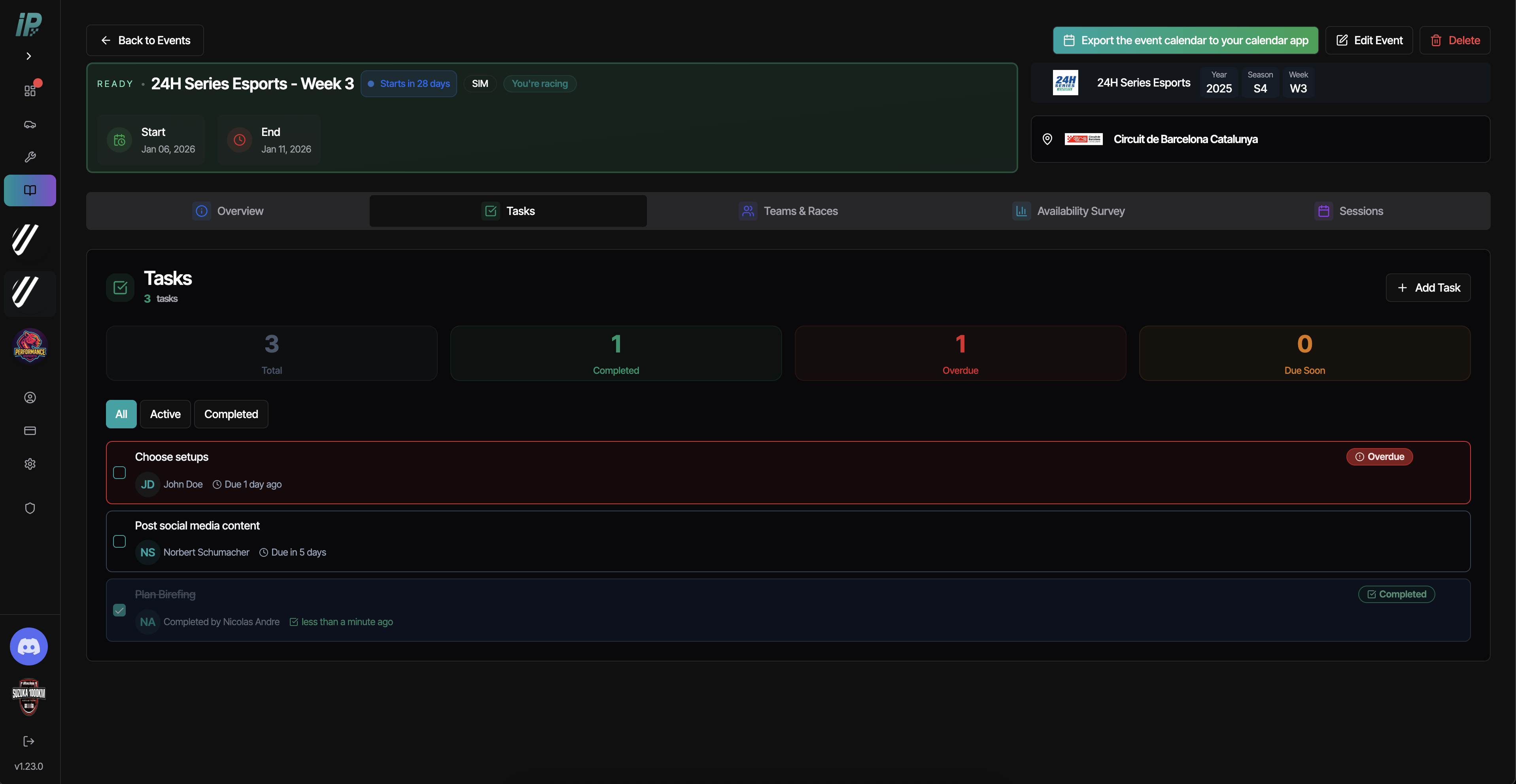The width and height of the screenshot is (1516, 784).
Task: Open the settings gear icon in sidebar
Action: click(x=30, y=464)
